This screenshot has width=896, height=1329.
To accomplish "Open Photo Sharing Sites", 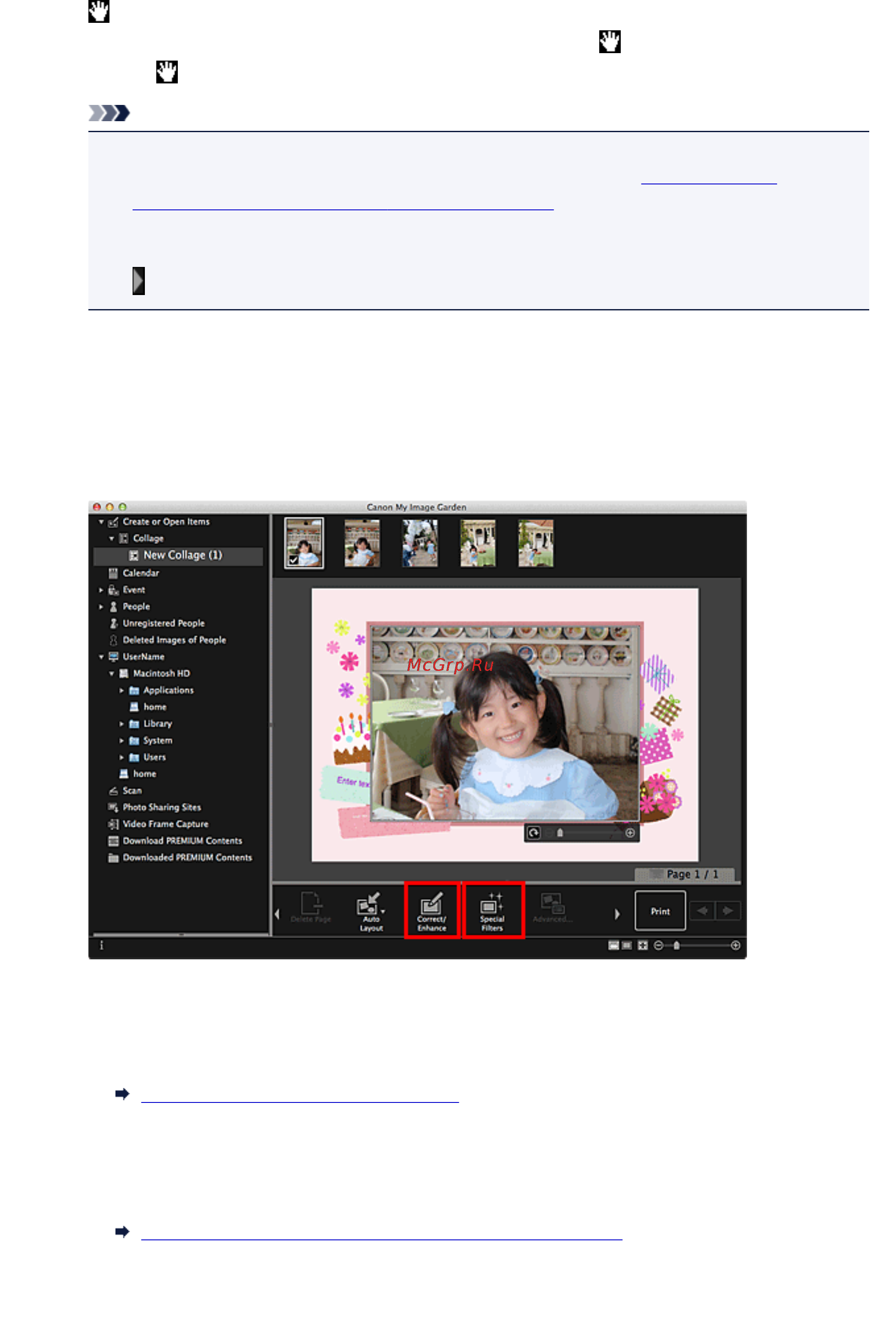I will tap(162, 807).
